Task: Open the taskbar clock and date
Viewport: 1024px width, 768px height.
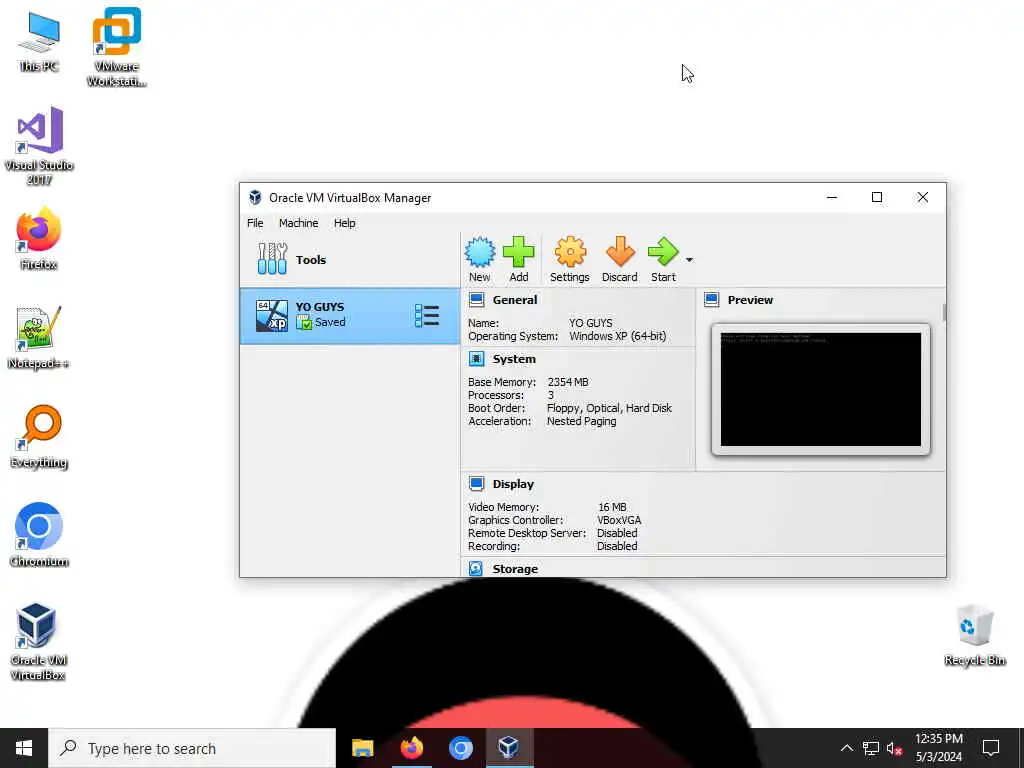Action: pos(938,748)
